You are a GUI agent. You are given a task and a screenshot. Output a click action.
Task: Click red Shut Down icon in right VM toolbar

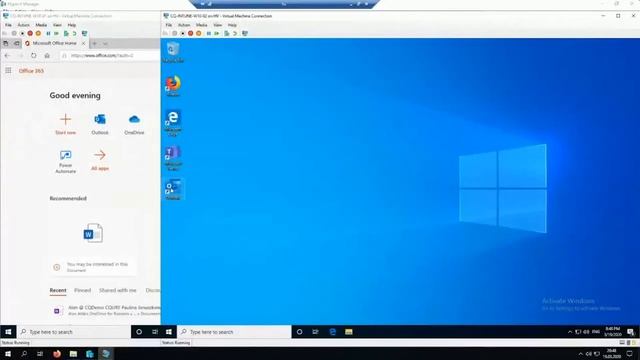coord(190,33)
